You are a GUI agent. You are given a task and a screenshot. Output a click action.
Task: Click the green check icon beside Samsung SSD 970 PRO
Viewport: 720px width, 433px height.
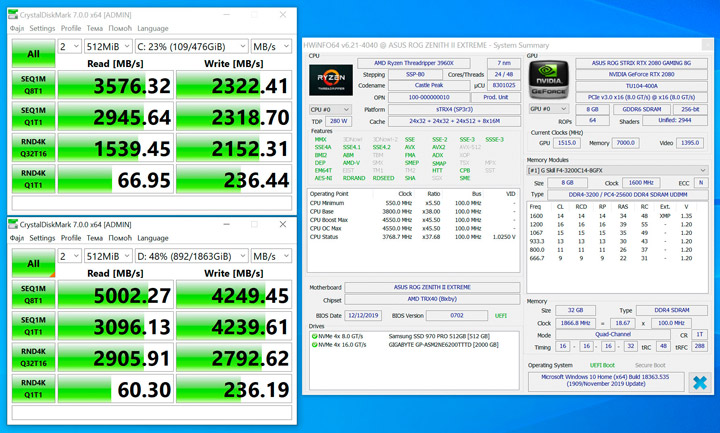(x=315, y=337)
